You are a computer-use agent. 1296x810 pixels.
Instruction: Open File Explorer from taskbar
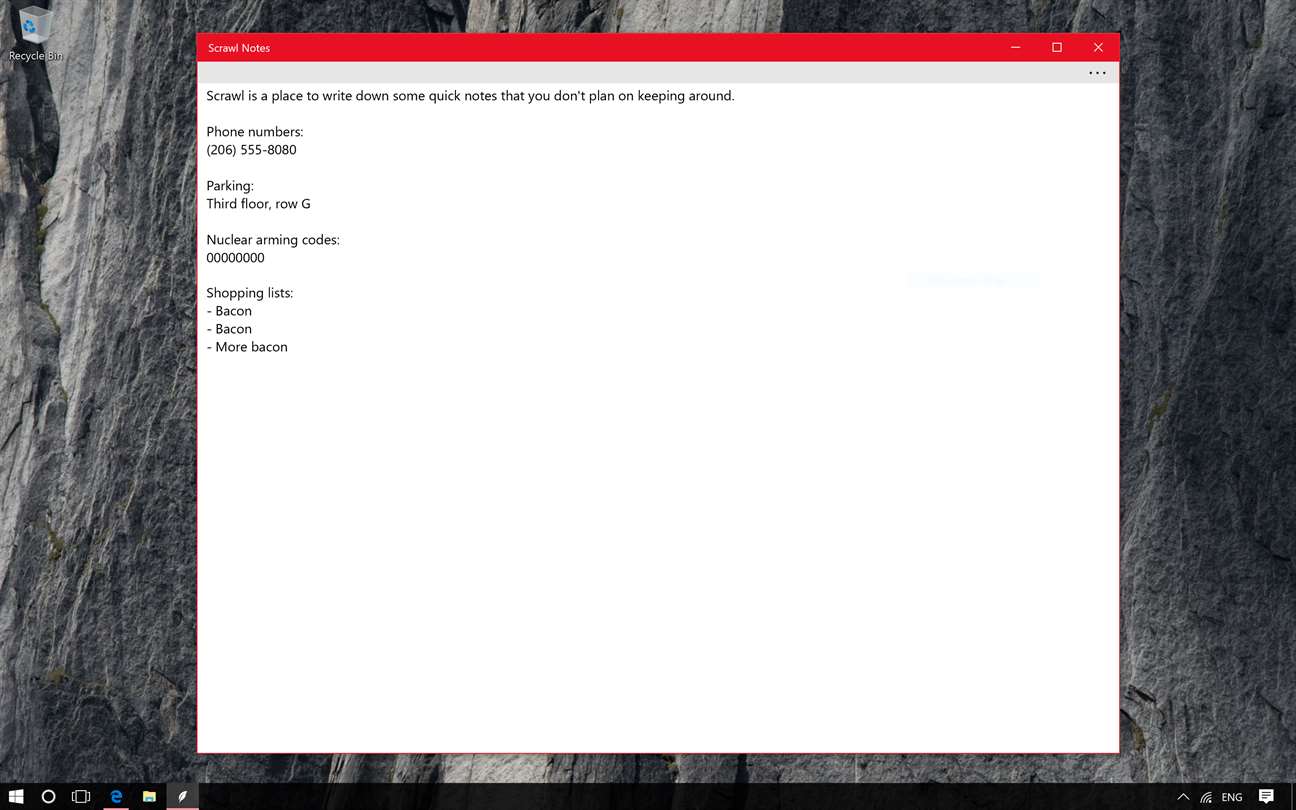click(149, 797)
